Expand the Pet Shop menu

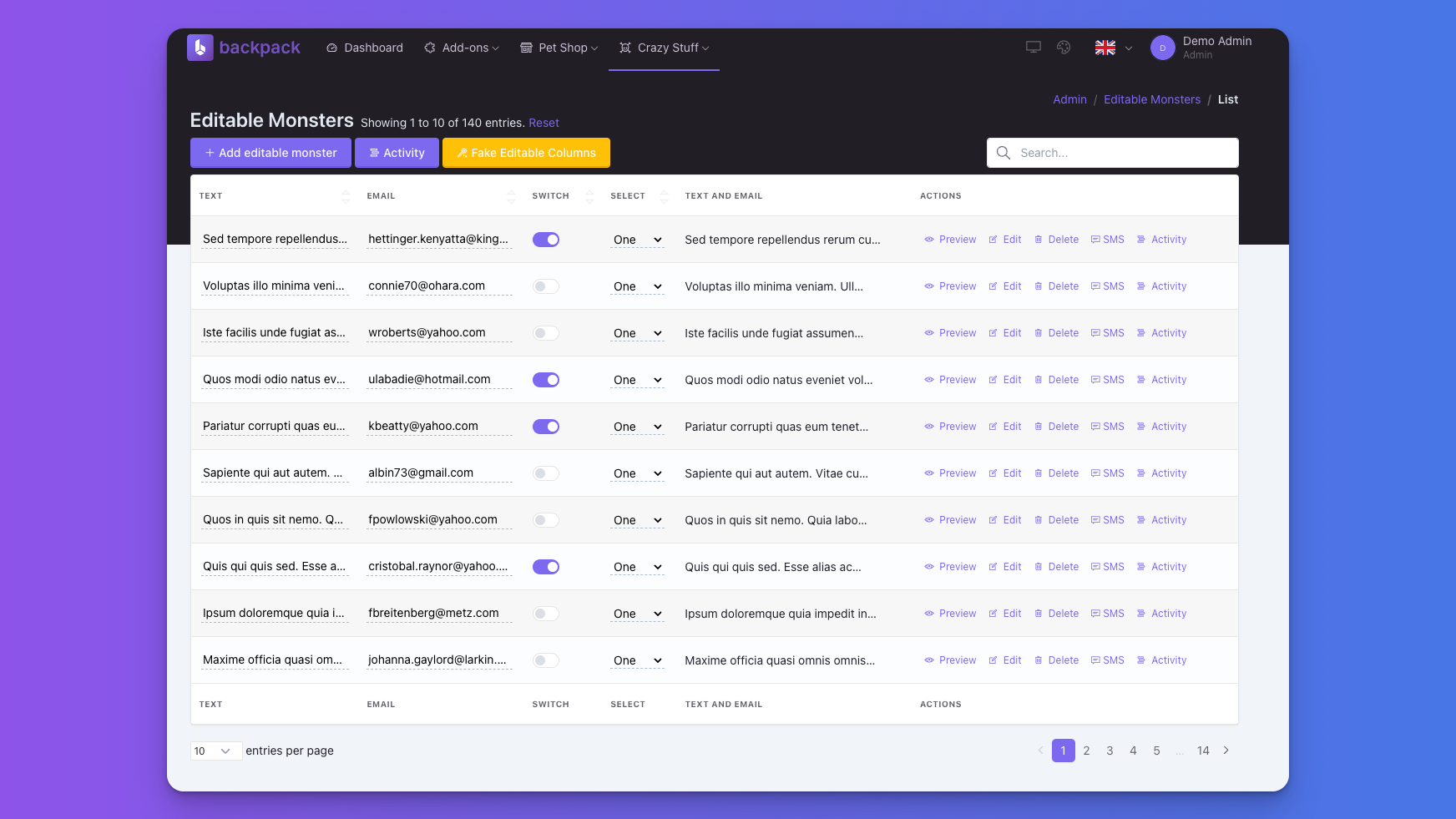click(x=559, y=48)
